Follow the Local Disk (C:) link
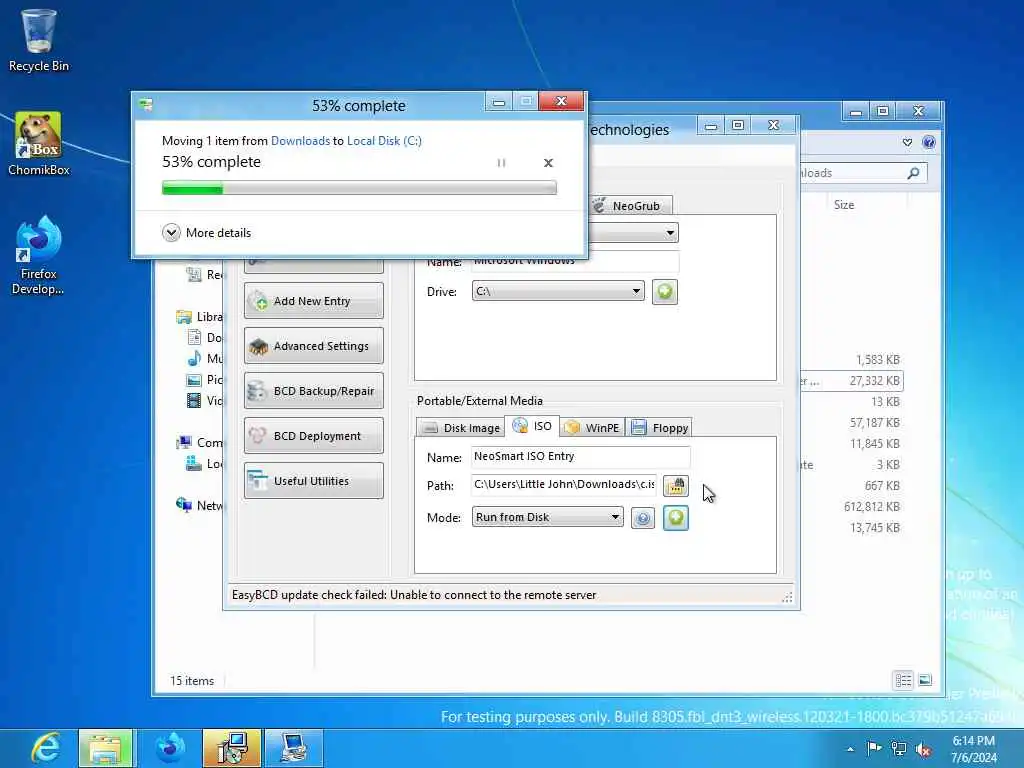 point(384,140)
